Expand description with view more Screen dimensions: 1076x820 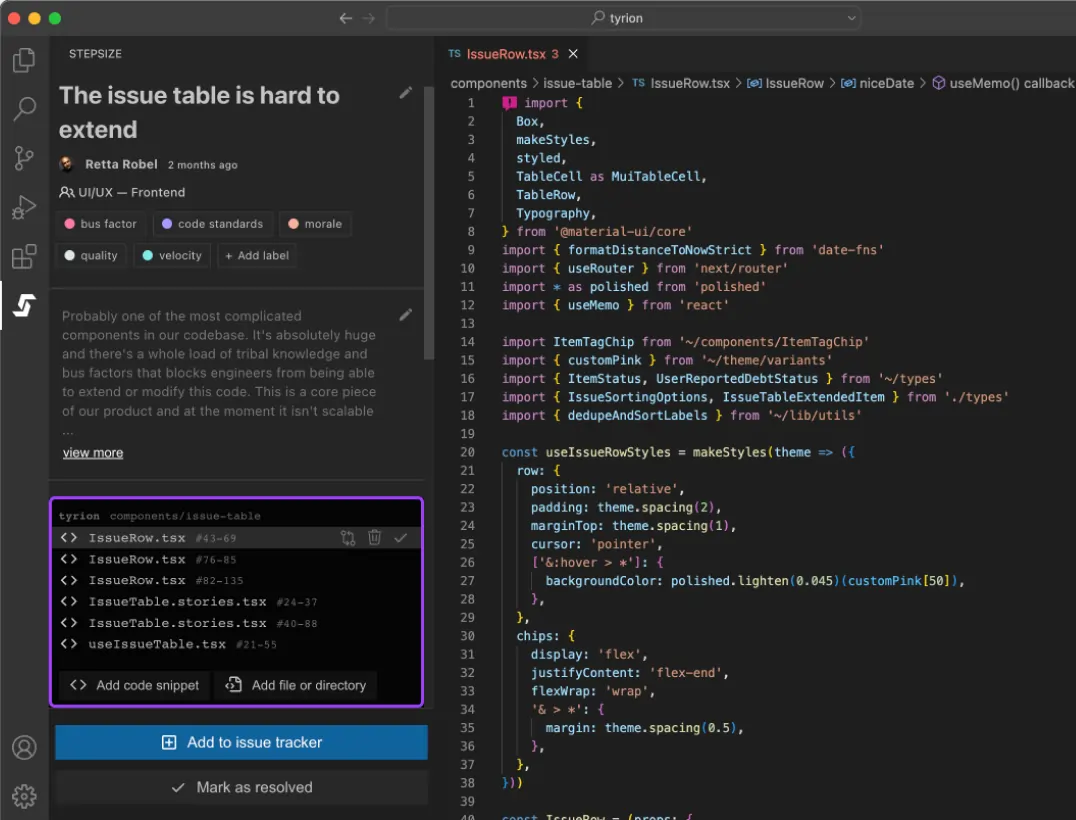click(93, 453)
